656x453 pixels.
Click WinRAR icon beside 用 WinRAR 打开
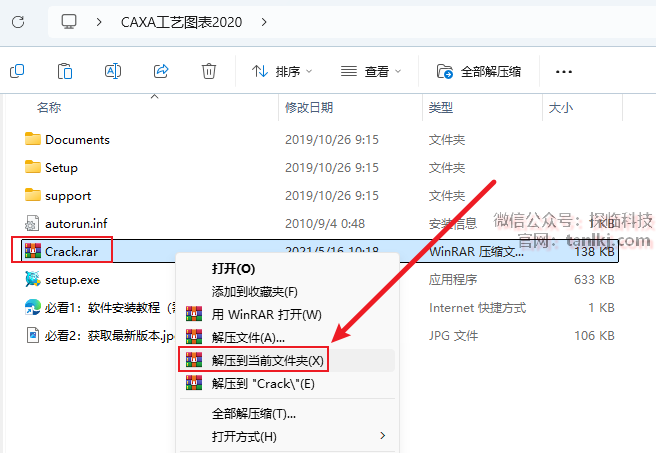pos(194,314)
